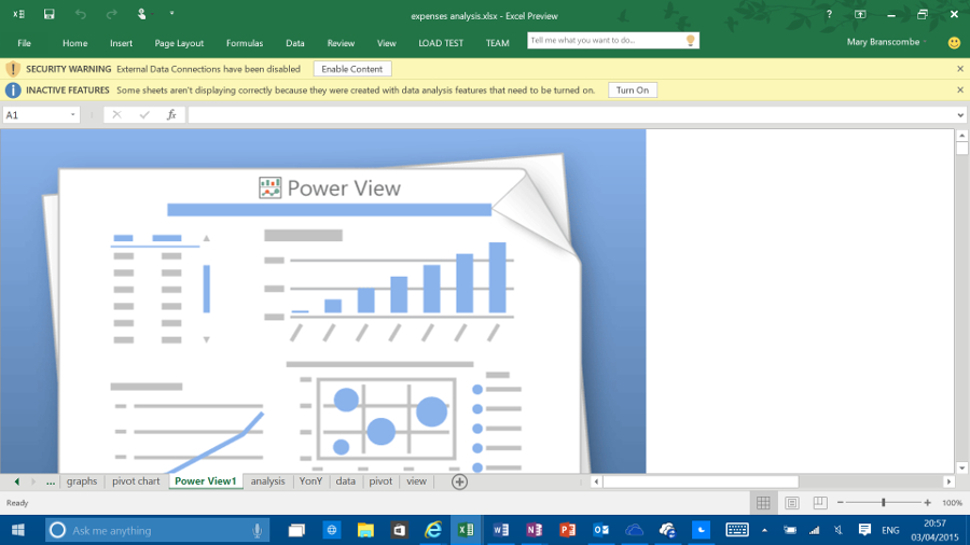
Task: Select the Power View1 sheet tab
Action: (205, 481)
